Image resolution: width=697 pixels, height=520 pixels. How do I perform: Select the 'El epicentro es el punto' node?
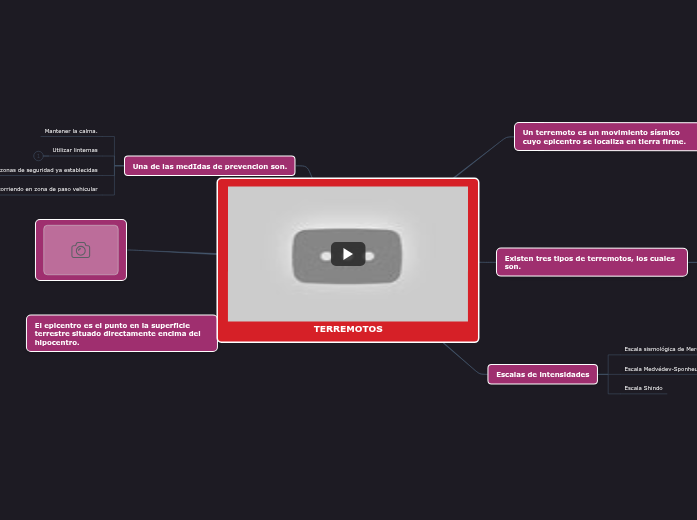pos(121,333)
